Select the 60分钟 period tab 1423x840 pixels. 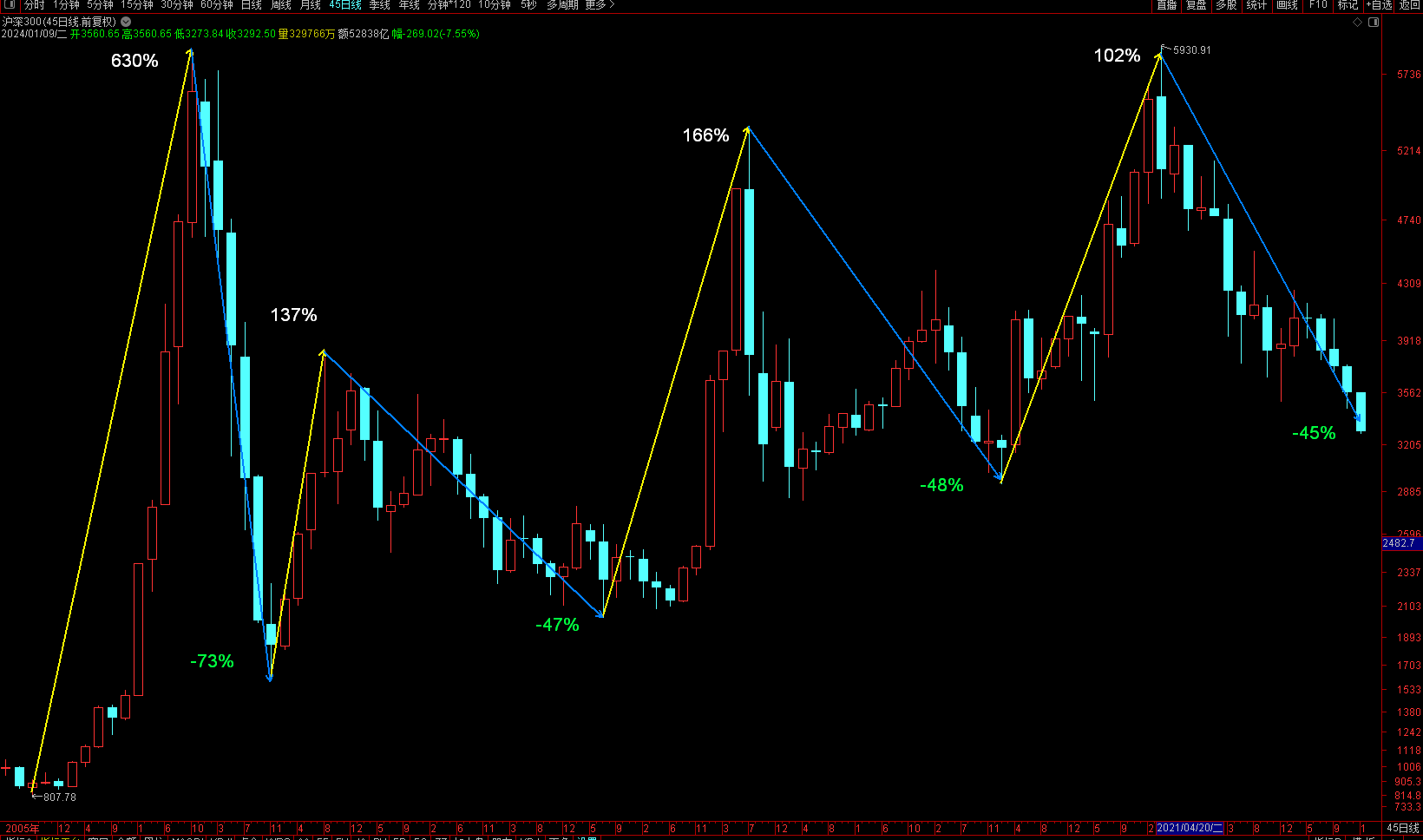pyautogui.click(x=217, y=4)
